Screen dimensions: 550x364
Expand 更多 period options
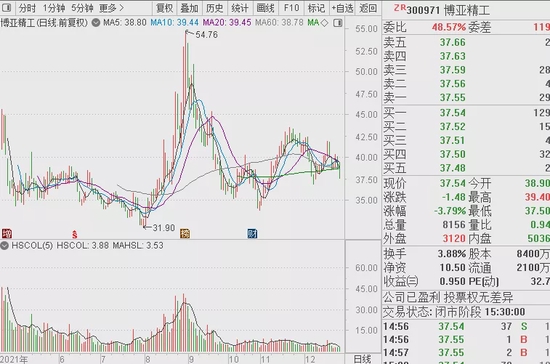(x=112, y=8)
